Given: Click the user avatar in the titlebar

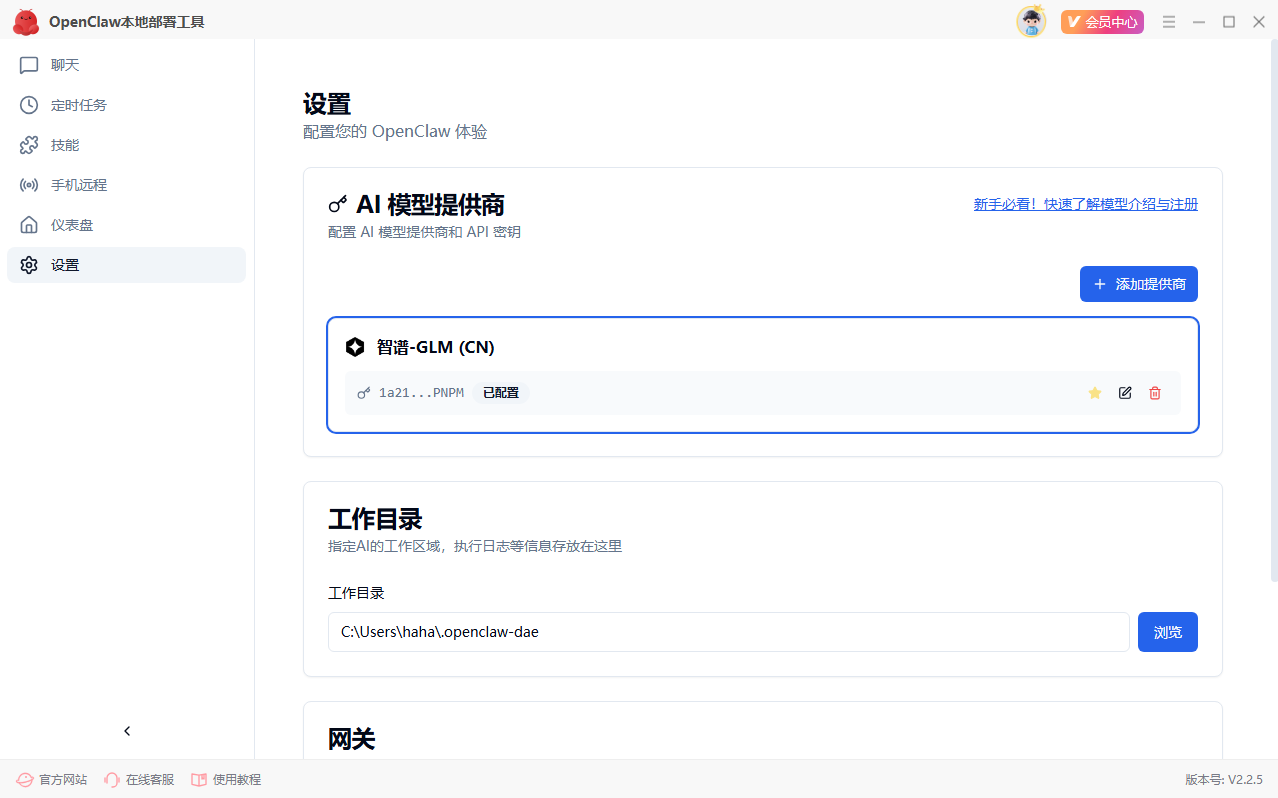Looking at the screenshot, I should pyautogui.click(x=1031, y=21).
